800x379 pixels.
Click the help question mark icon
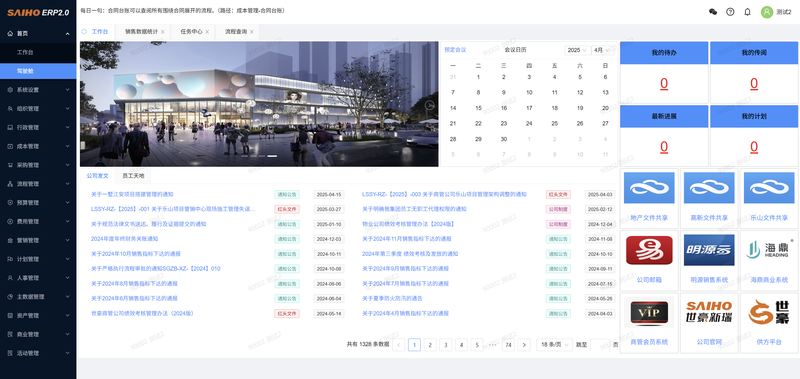point(730,12)
